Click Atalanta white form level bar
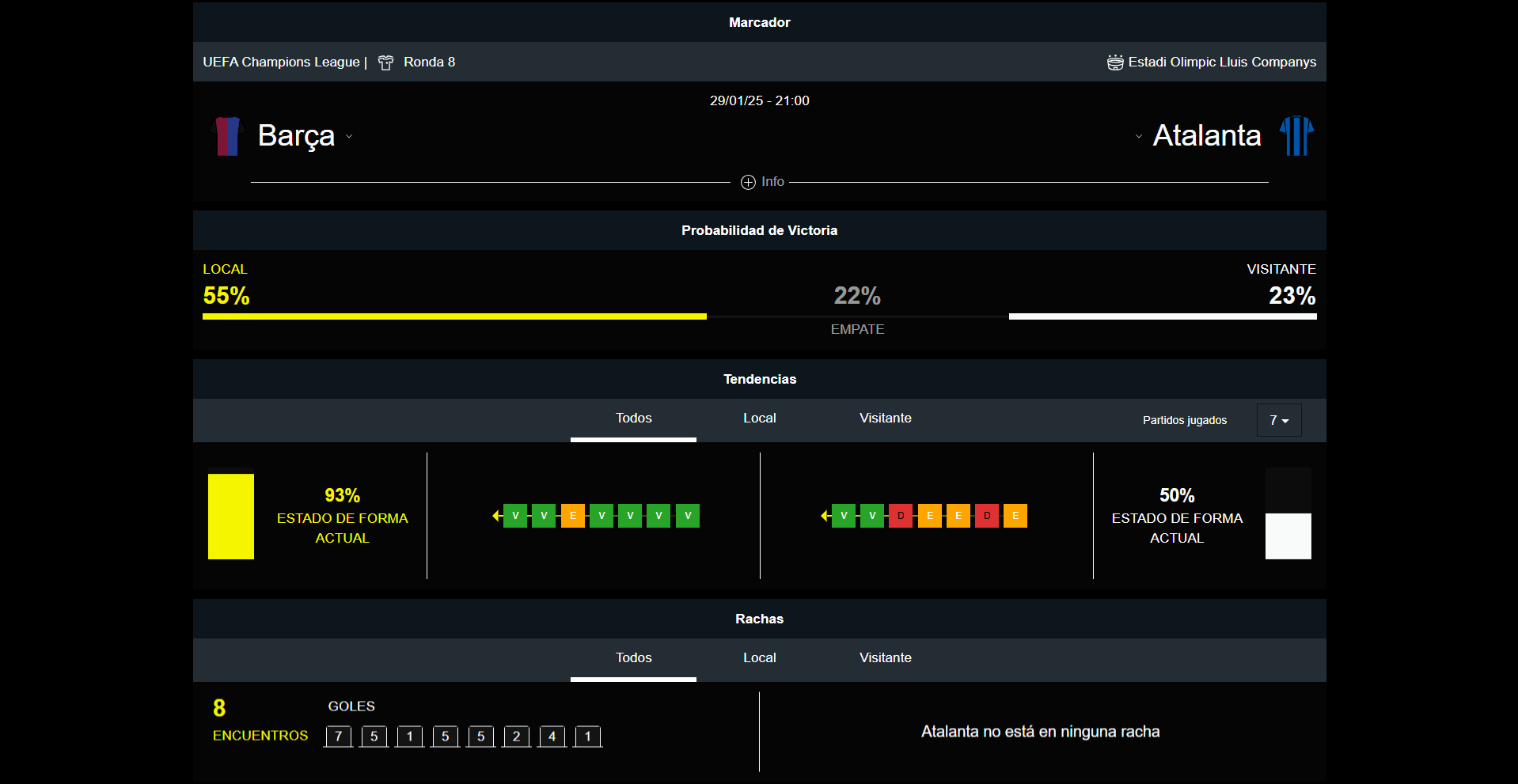The image size is (1518, 784). (1288, 536)
